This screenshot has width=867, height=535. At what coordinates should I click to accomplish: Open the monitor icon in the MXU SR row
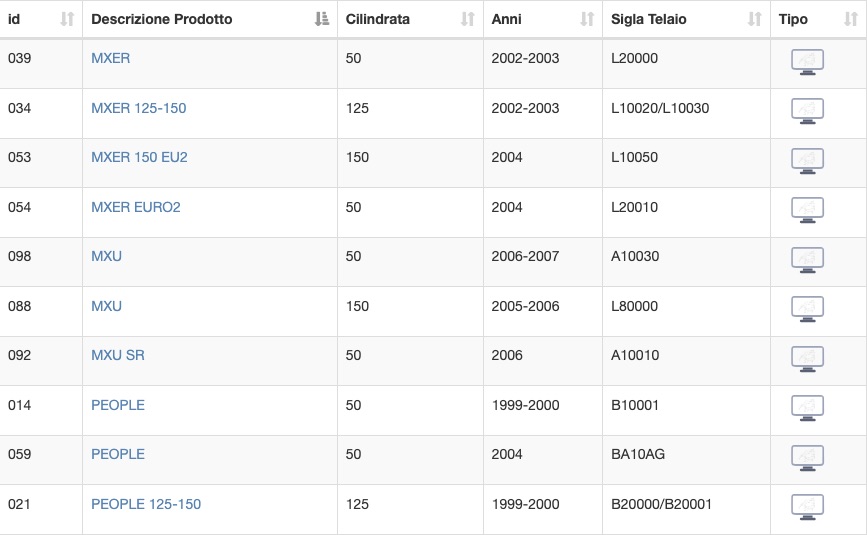pos(807,359)
